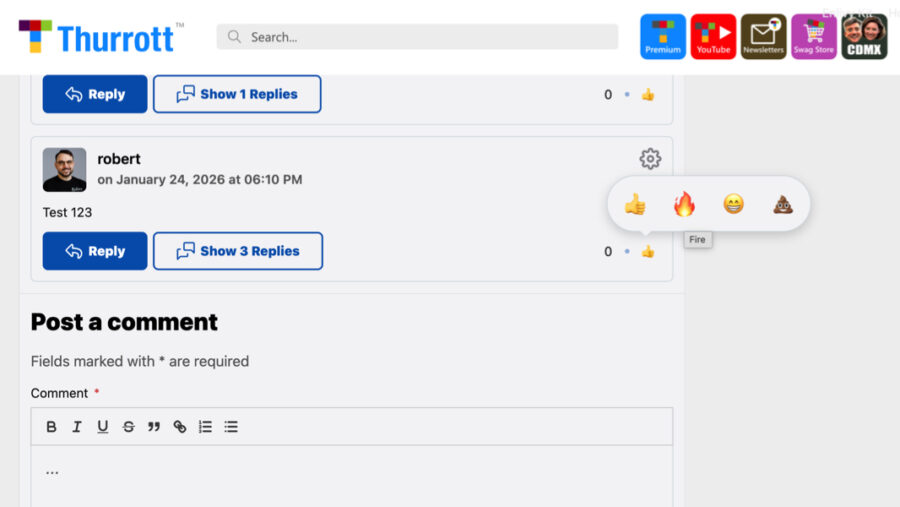Toggle italic formatting in comment editor
Screen dimensions: 900x507
point(76,427)
